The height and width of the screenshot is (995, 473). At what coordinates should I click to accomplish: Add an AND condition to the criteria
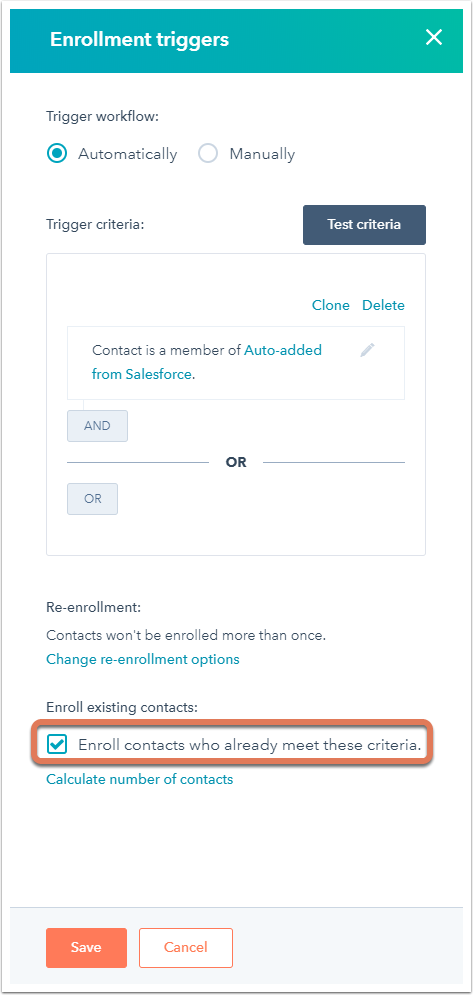point(97,426)
